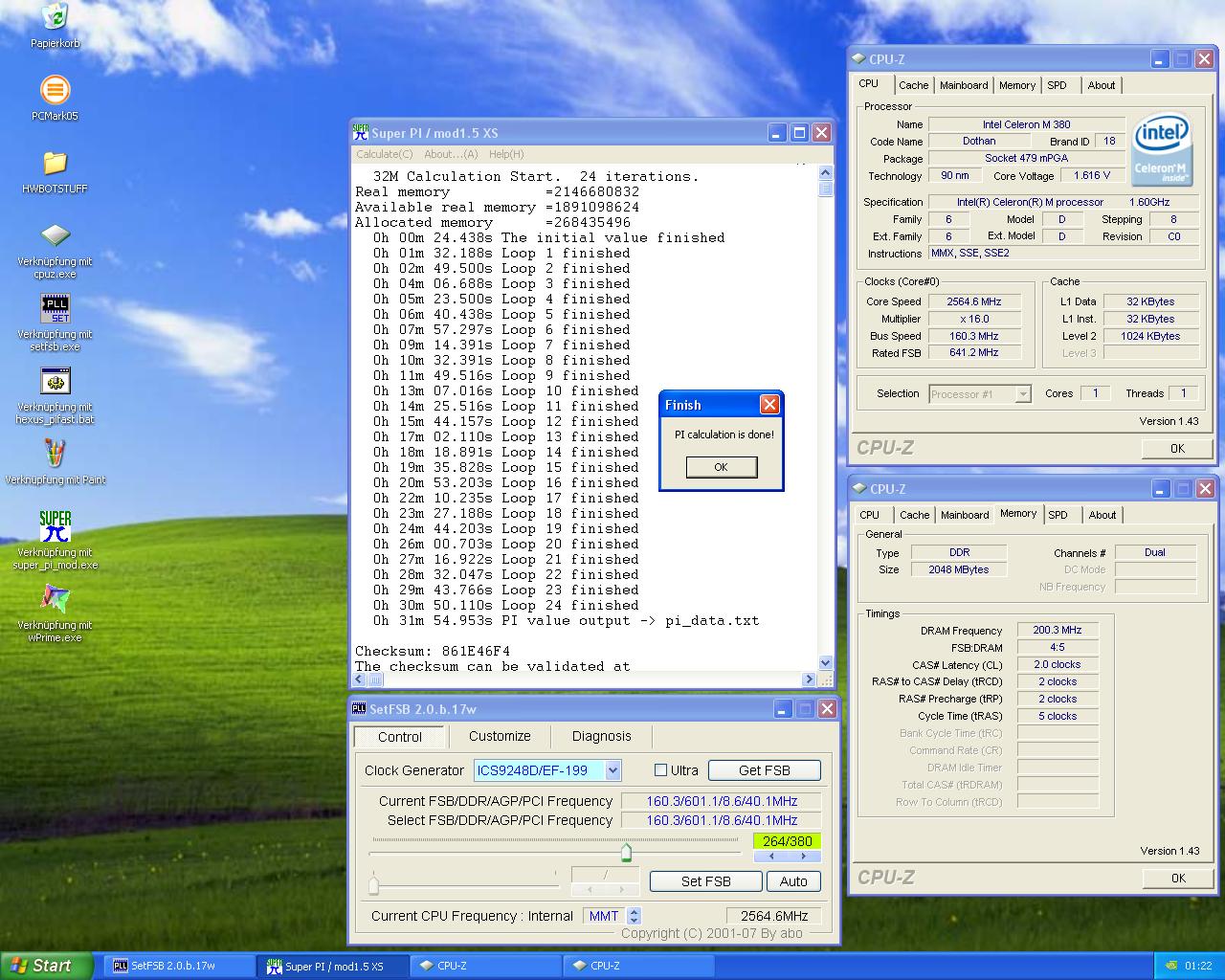Click the Get FSB button
The height and width of the screenshot is (980, 1225).
[x=765, y=770]
